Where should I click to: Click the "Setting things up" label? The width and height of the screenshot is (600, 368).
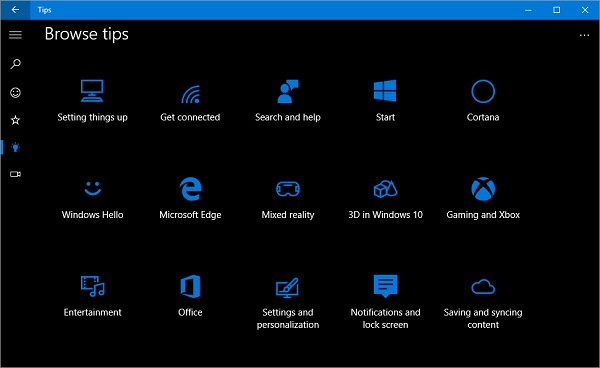pos(92,117)
